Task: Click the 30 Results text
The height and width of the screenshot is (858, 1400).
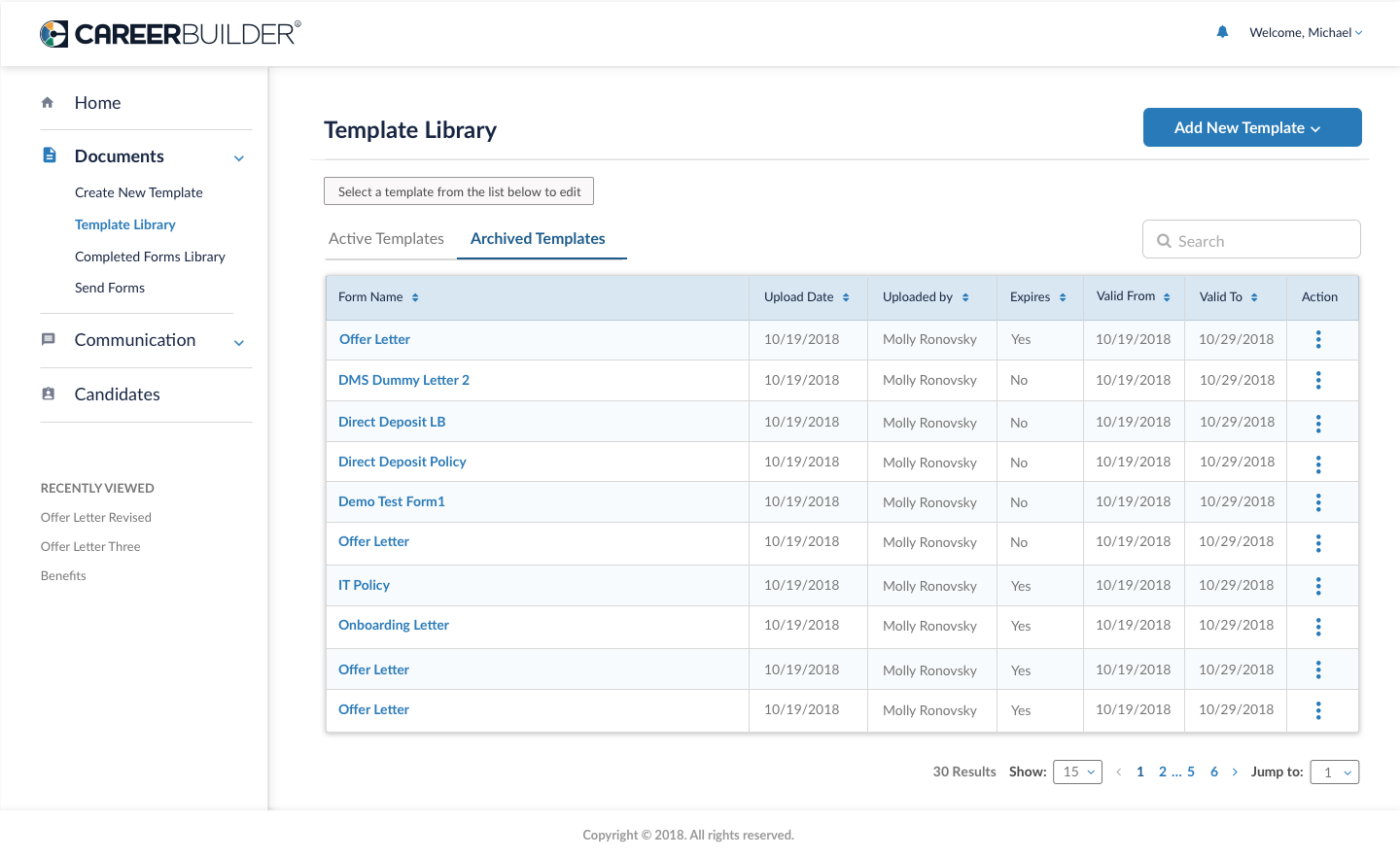Action: tap(964, 772)
